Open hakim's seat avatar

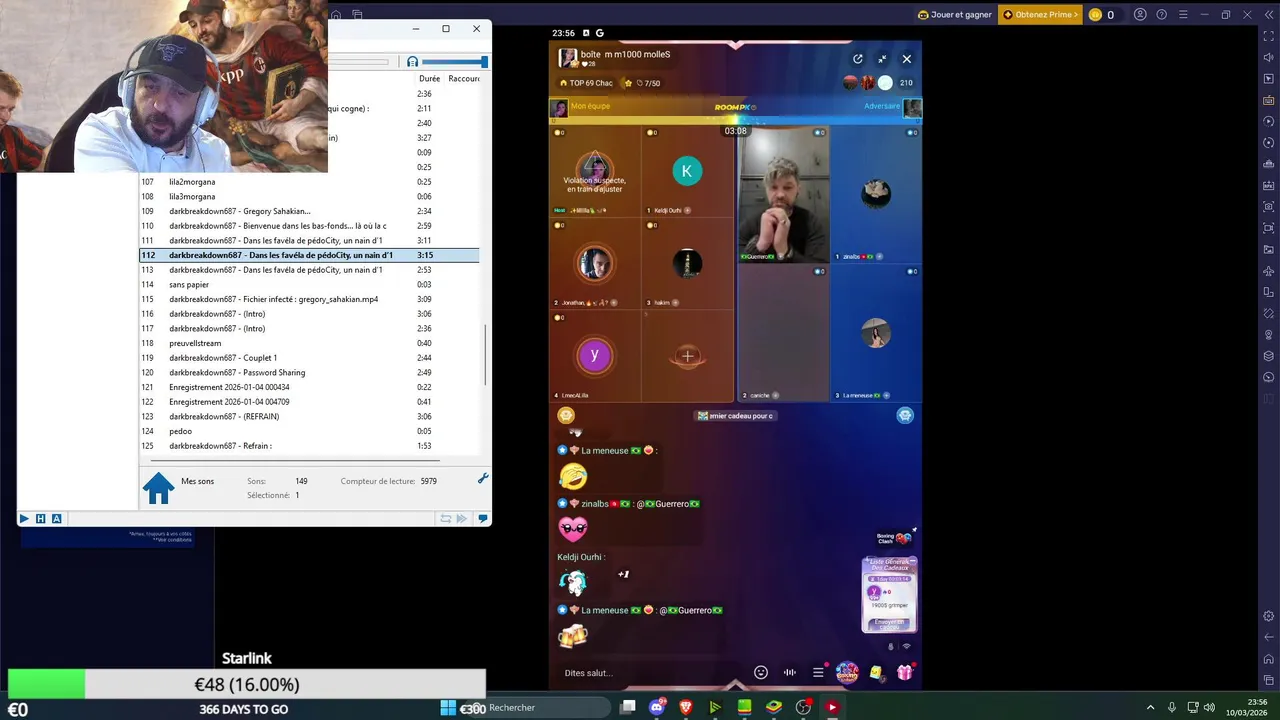687,263
